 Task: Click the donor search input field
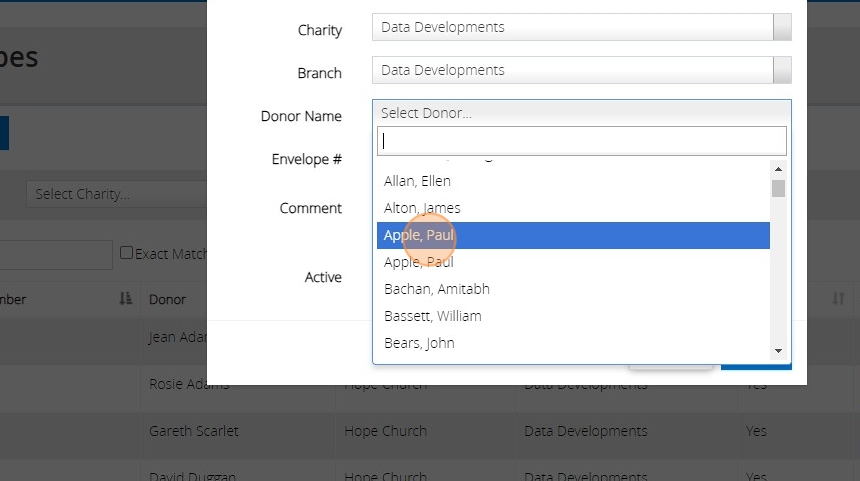click(581, 141)
